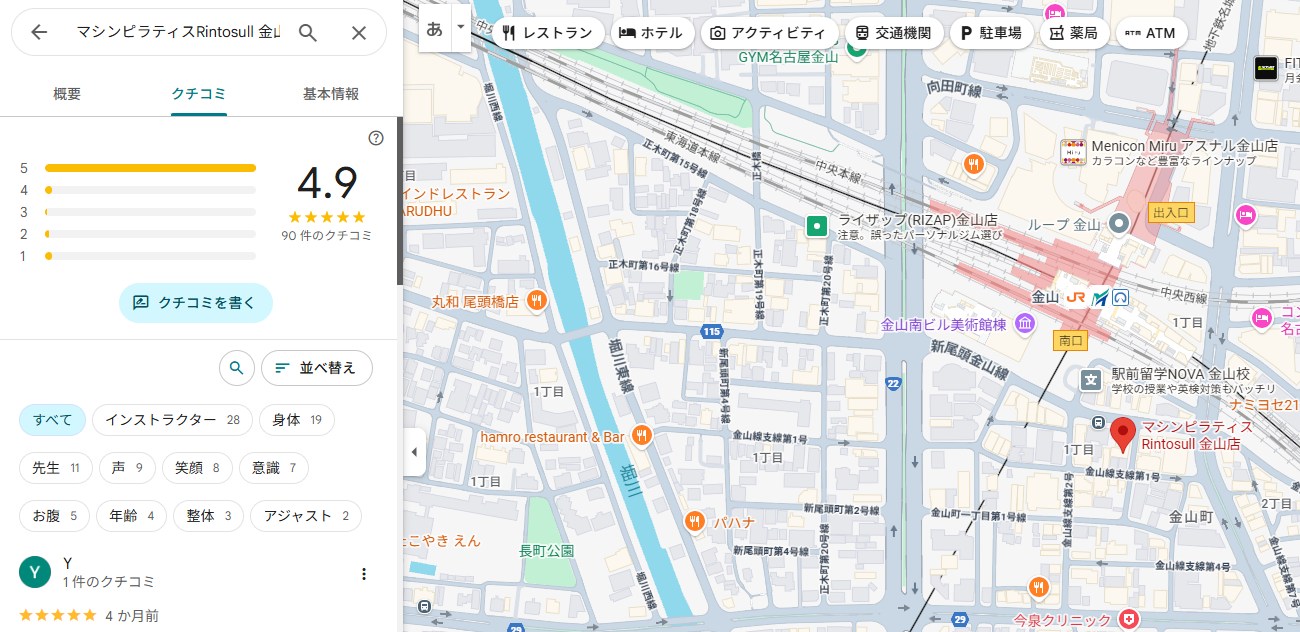Click the back arrow in search box

pyautogui.click(x=39, y=33)
